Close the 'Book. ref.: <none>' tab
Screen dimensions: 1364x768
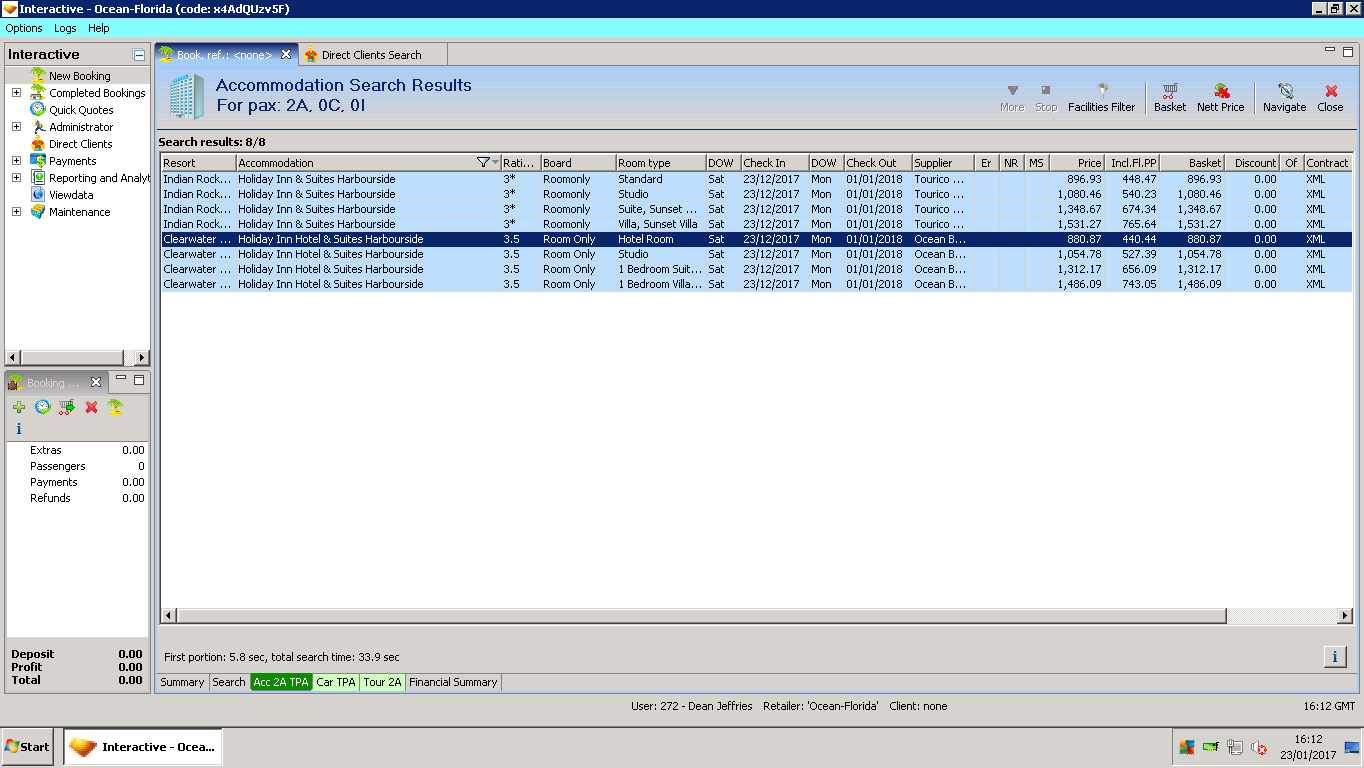click(x=286, y=54)
